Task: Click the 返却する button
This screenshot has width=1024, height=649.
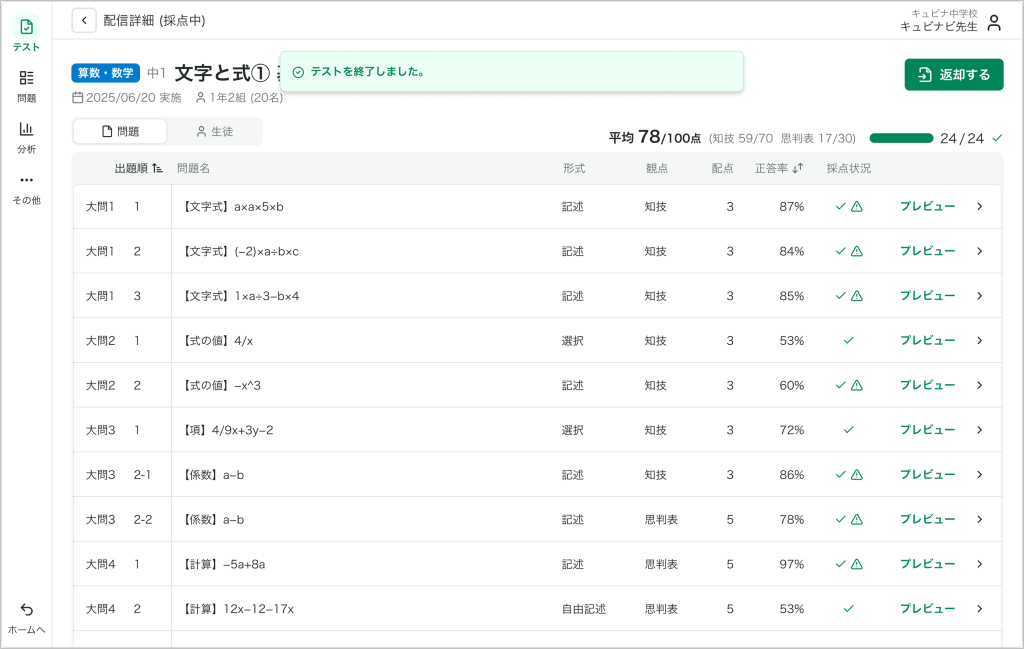Action: click(x=953, y=74)
